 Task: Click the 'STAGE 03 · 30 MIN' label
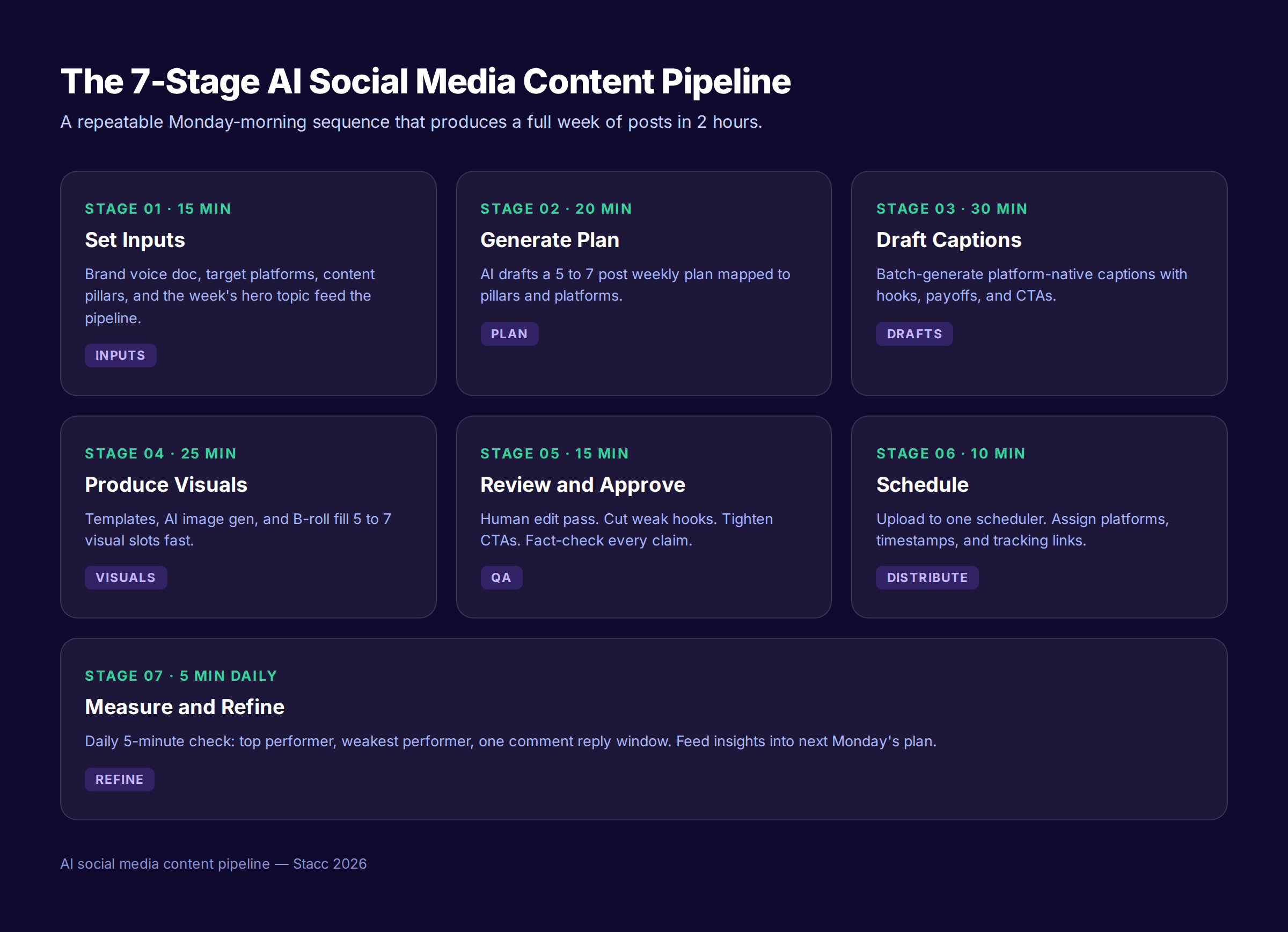click(x=952, y=208)
